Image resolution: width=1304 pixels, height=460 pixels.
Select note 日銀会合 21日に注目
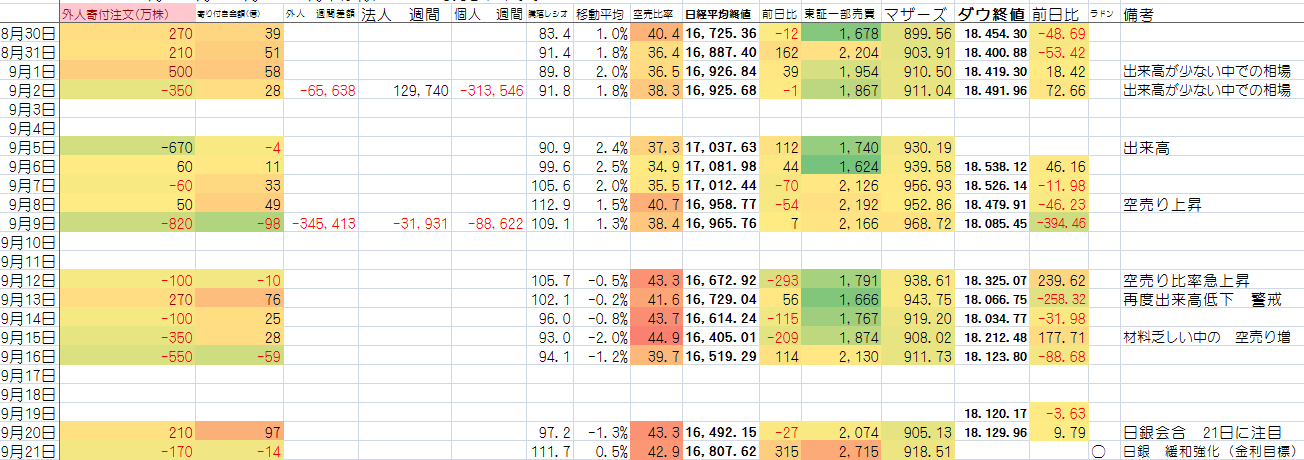point(1202,432)
